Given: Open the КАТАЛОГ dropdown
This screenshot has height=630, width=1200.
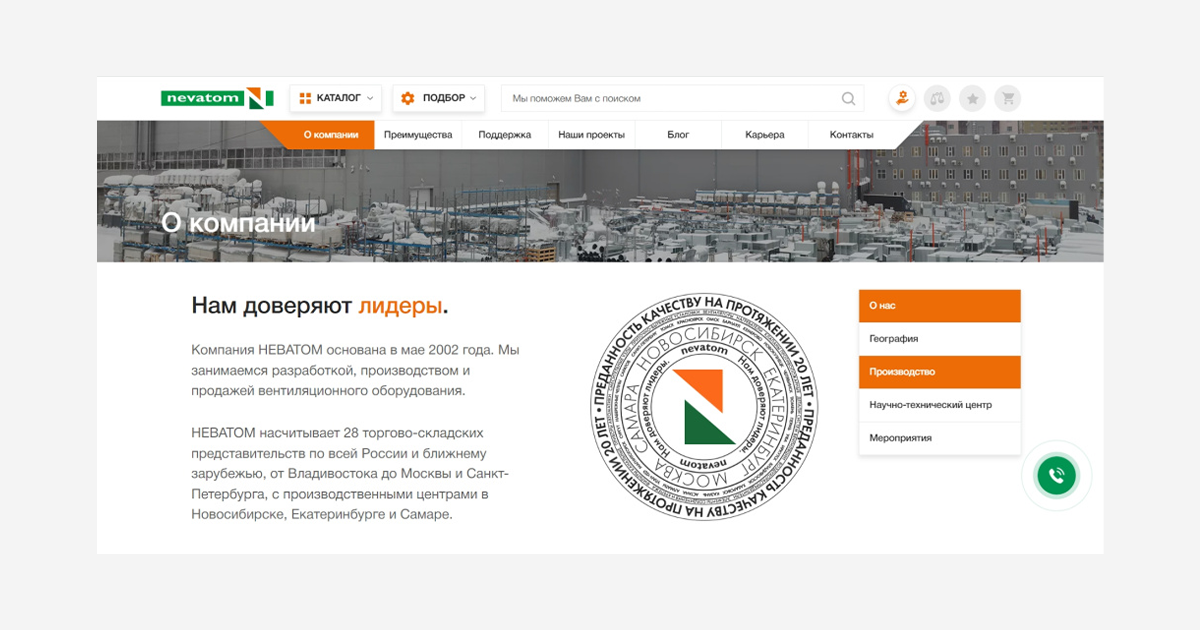Looking at the screenshot, I should pos(336,98).
